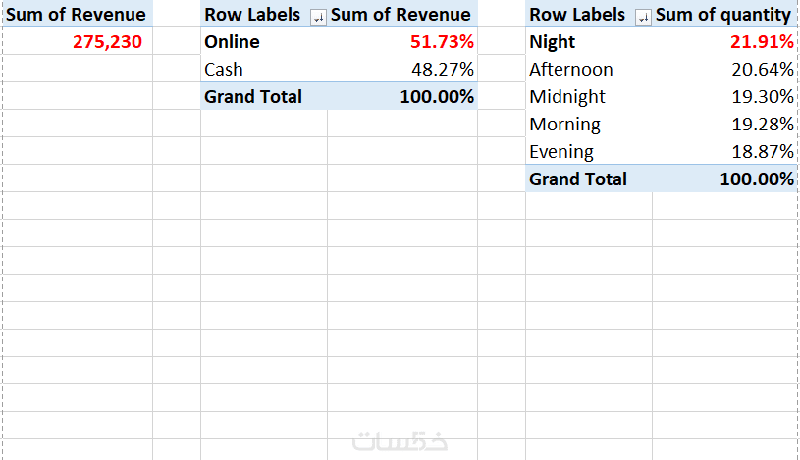The image size is (800, 460).
Task: Click the 19.28% Morning quantity value
Action: 766,125
